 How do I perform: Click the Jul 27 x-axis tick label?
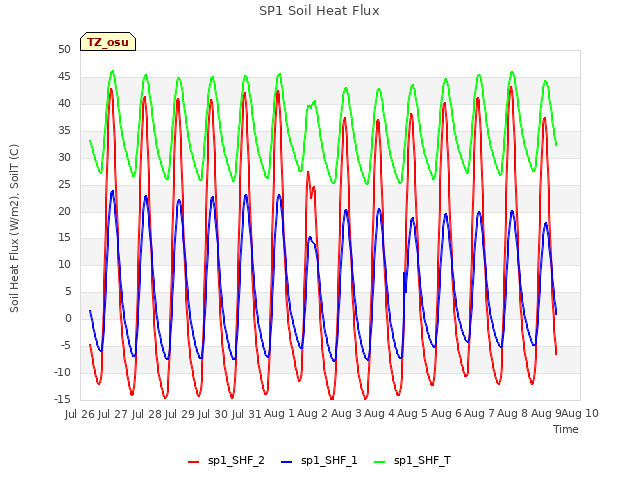coord(113,414)
